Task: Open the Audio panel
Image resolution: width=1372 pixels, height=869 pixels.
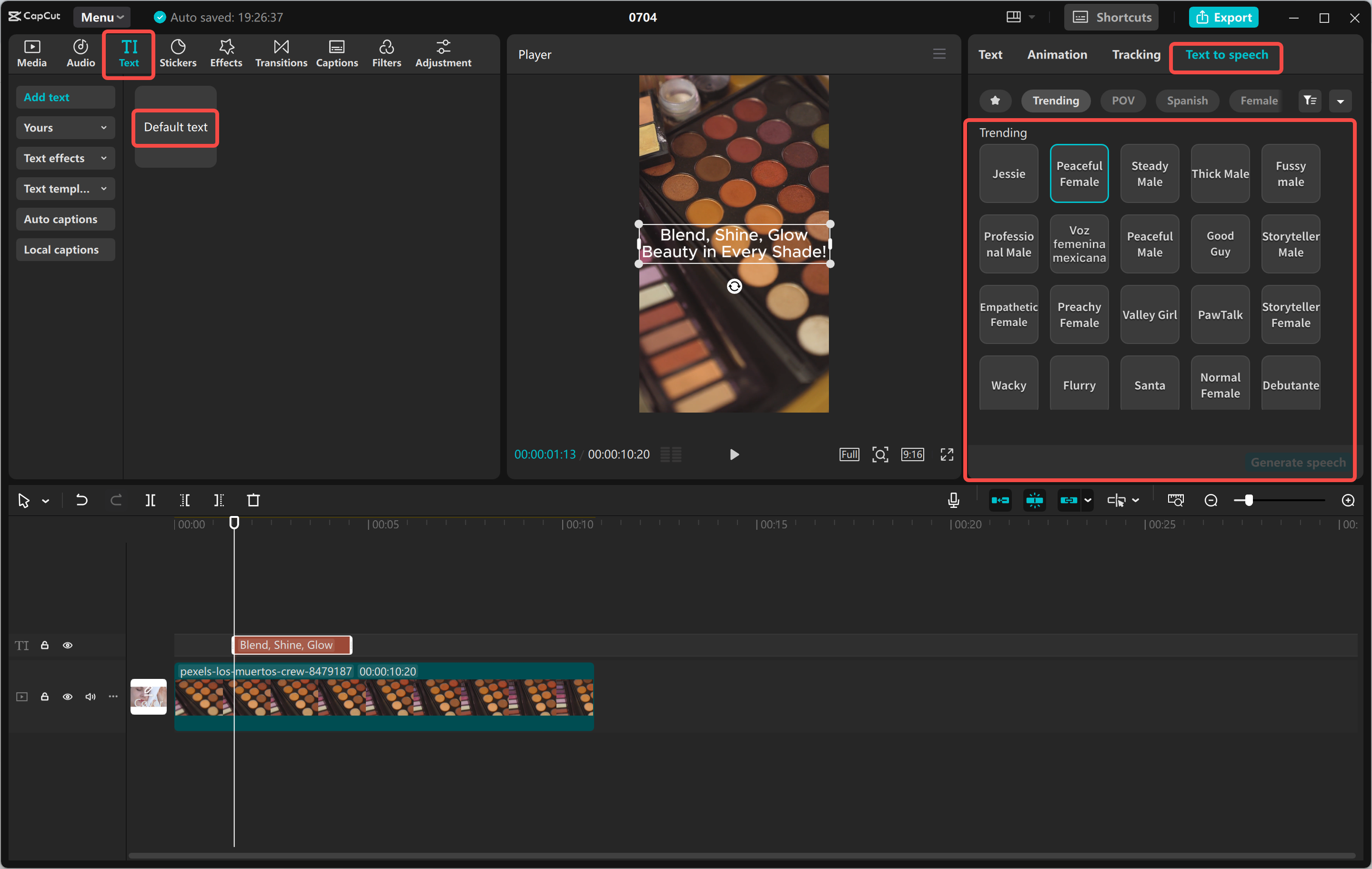Action: tap(80, 53)
